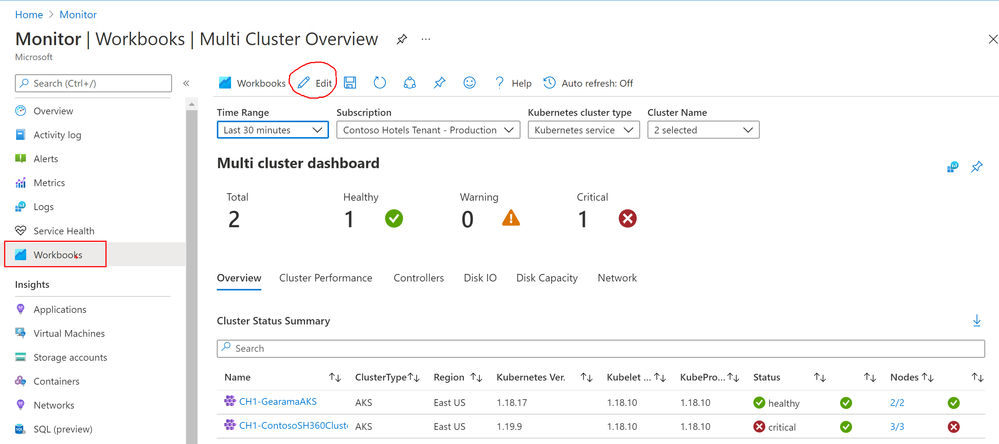Sort by ClusterType column arrows
Screen dimensions: 999x444
tap(414, 377)
